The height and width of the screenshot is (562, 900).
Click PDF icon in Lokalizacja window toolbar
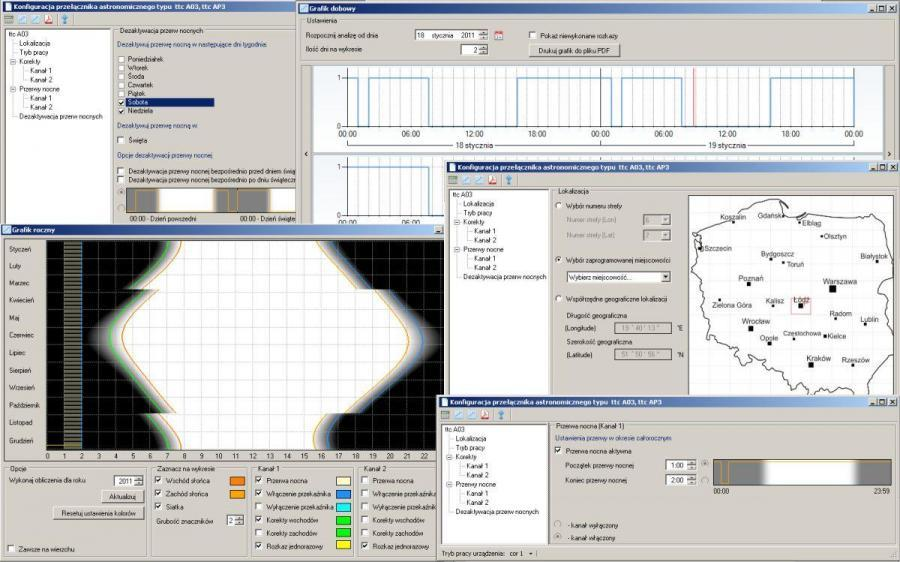coord(493,180)
